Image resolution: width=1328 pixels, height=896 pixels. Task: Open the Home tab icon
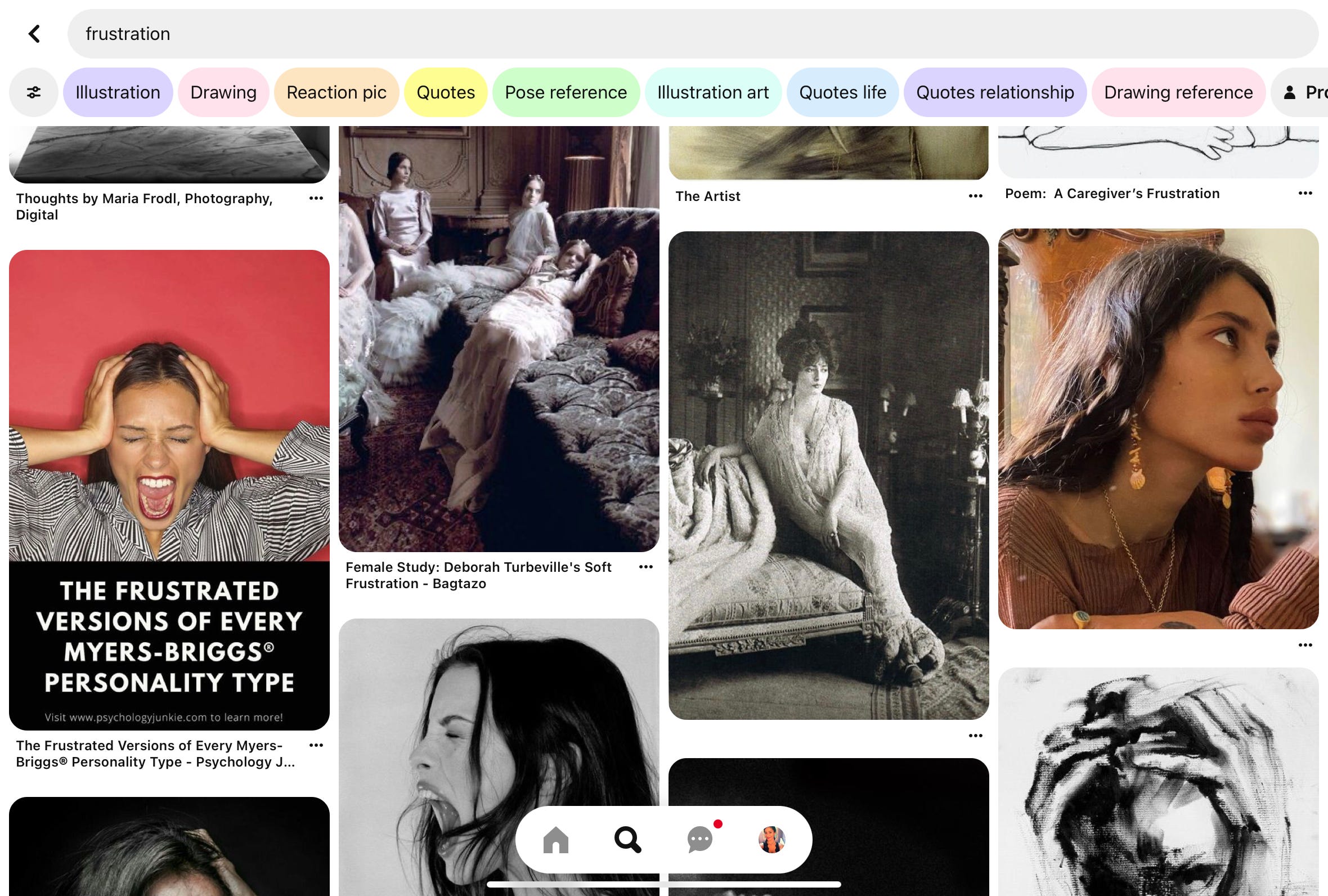pos(555,839)
